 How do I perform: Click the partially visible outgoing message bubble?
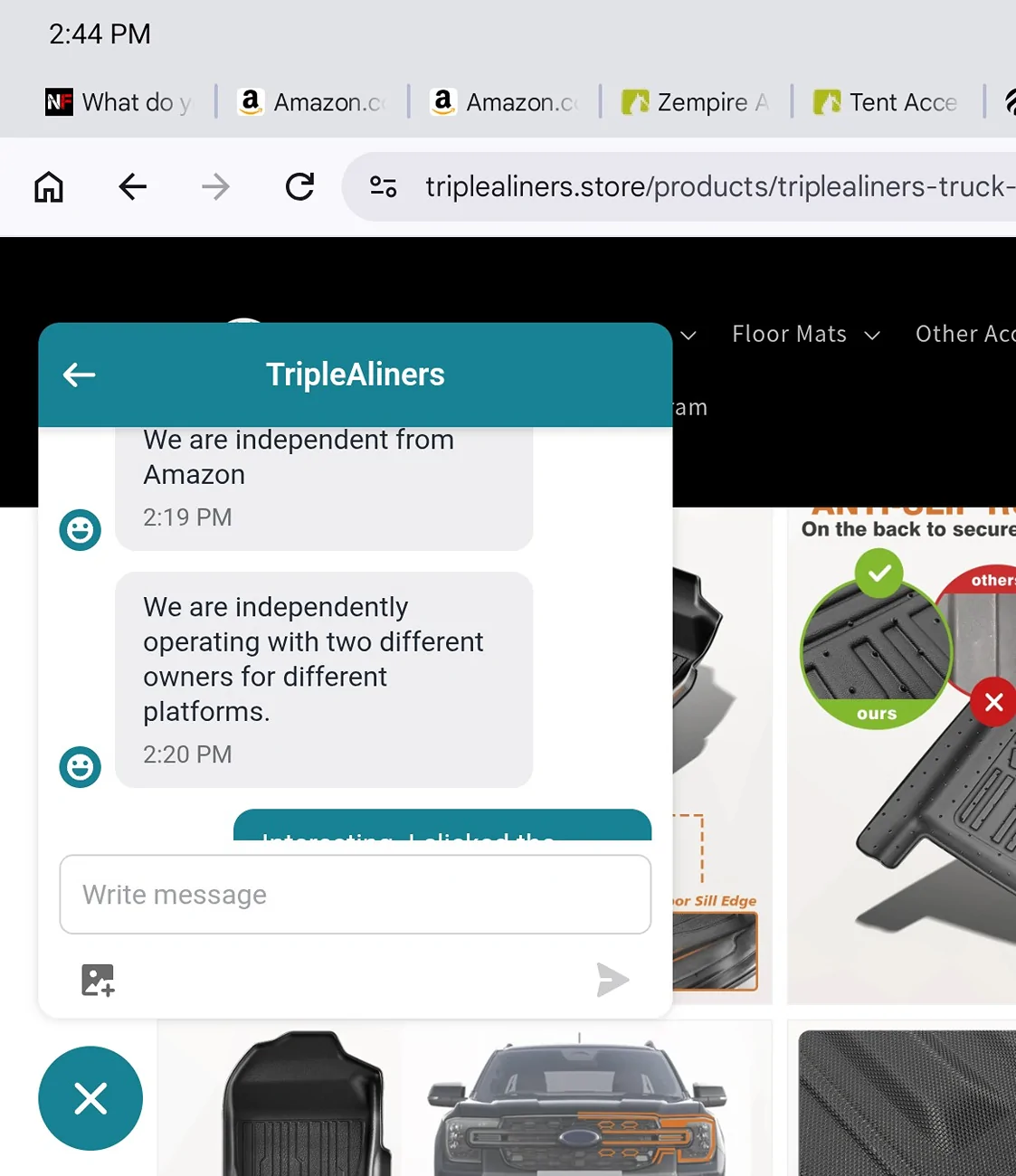coord(442,825)
